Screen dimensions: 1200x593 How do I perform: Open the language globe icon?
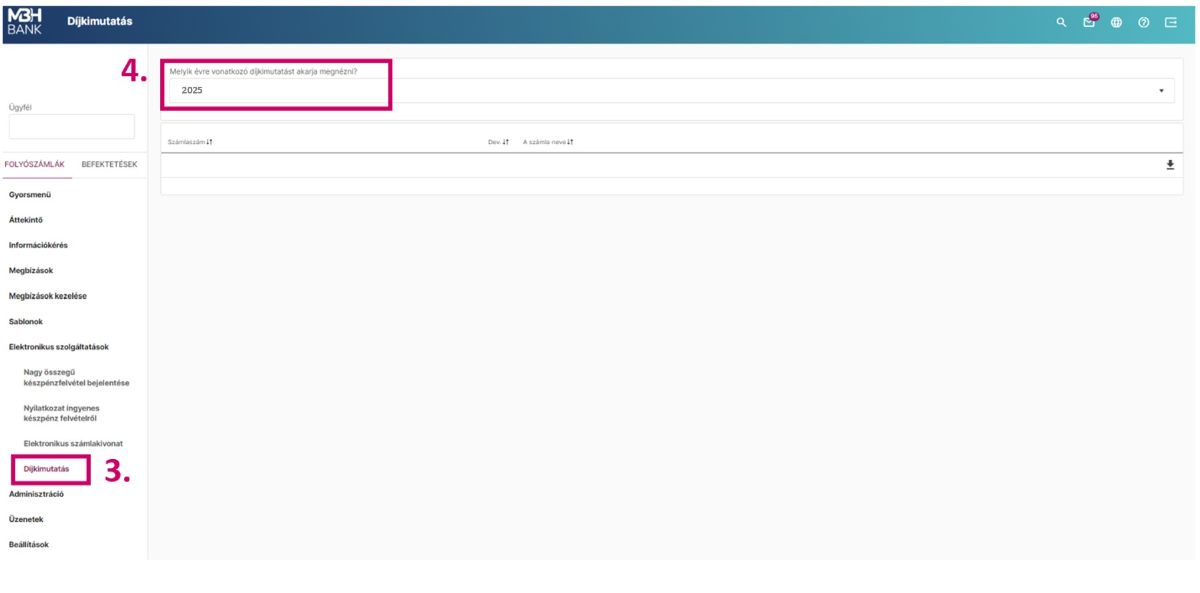(1116, 22)
